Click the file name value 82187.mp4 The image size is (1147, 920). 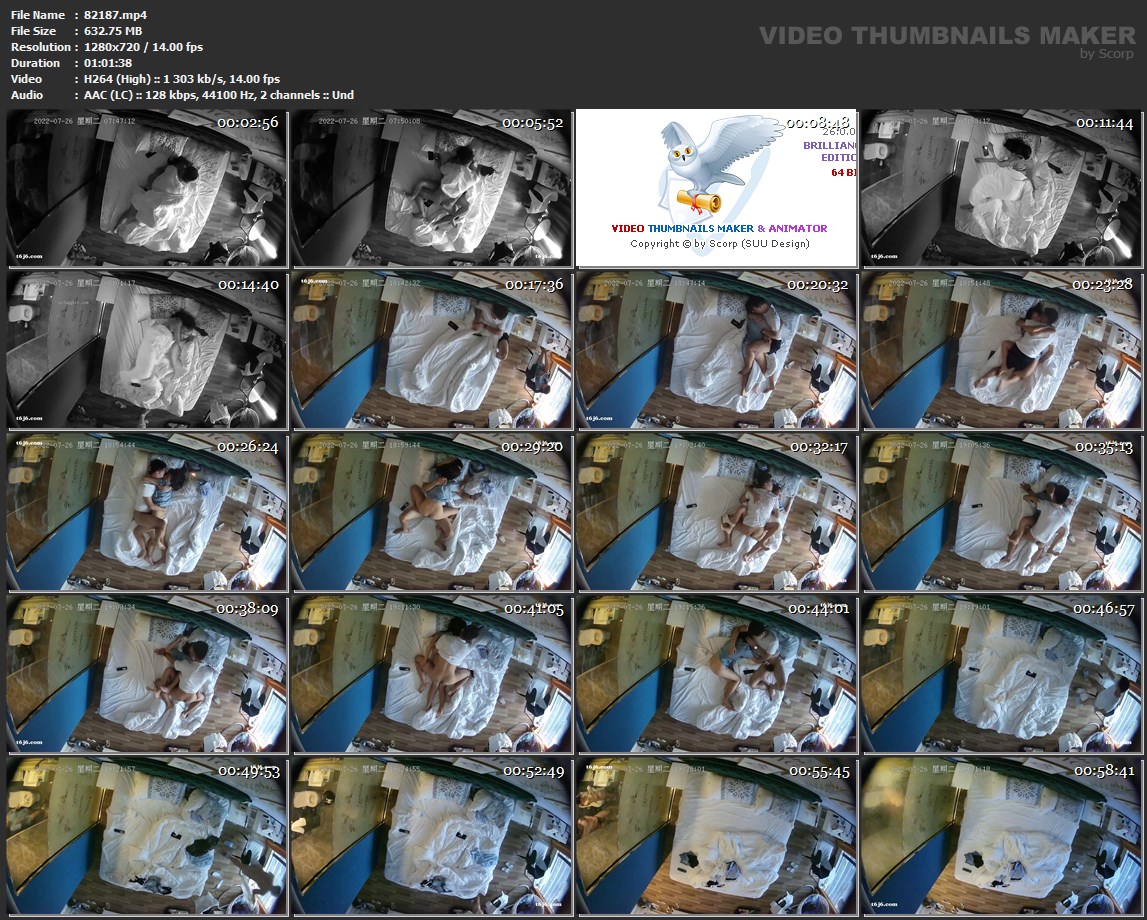[x=116, y=15]
